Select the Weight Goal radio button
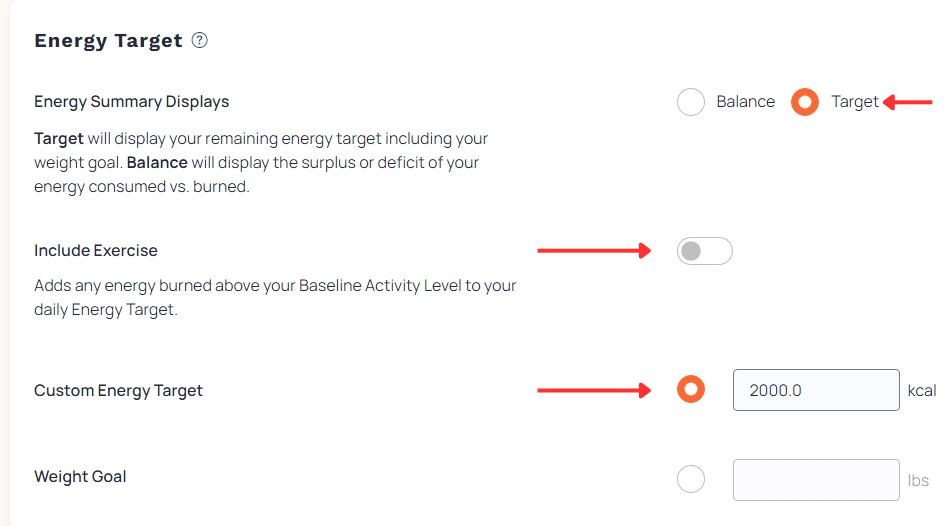 click(x=691, y=479)
